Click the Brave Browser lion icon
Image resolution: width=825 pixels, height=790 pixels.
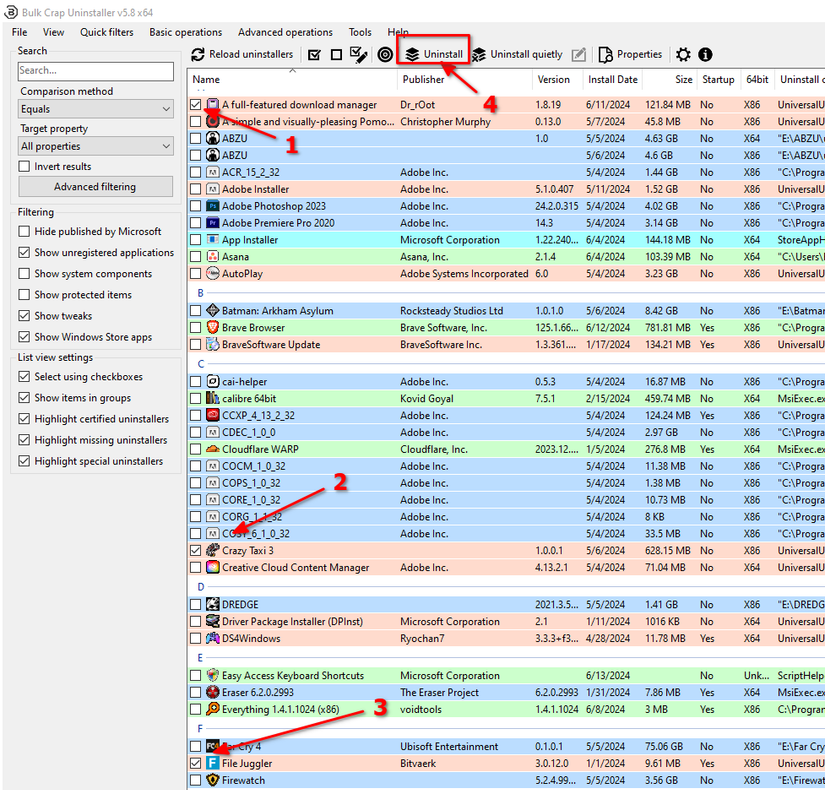tap(213, 327)
